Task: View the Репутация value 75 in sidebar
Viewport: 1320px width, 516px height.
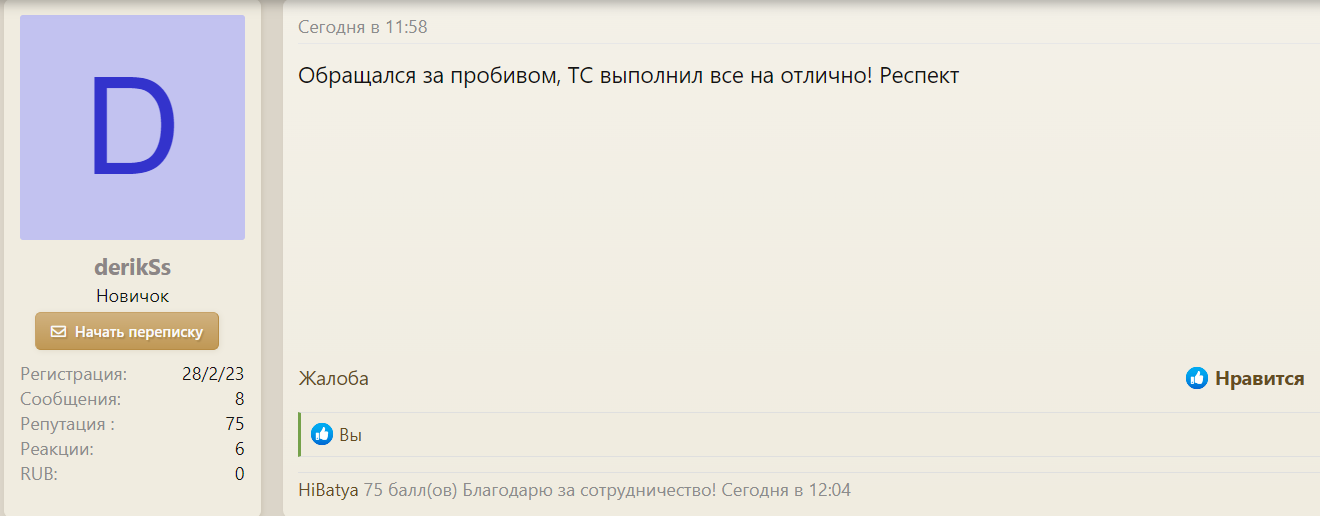Action: point(235,424)
